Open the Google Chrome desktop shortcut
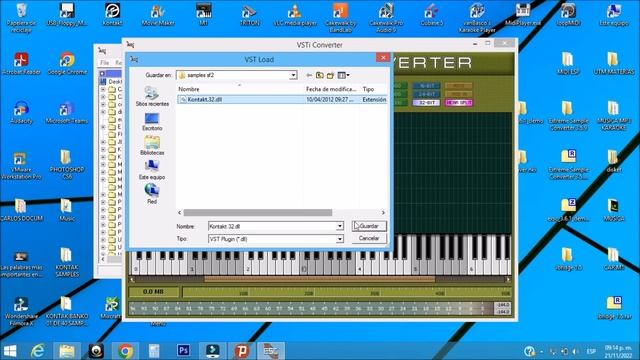 click(67, 64)
